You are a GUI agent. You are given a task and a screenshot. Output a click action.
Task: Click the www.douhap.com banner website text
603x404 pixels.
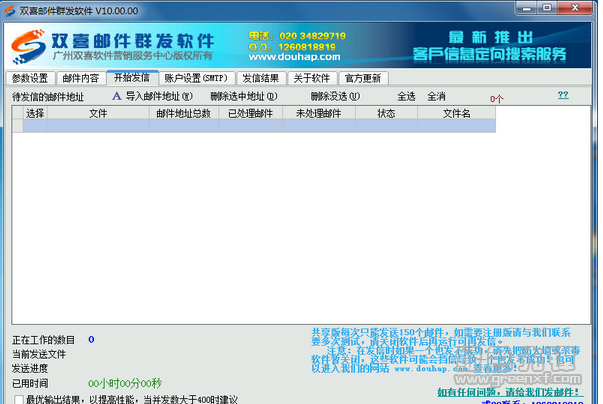click(295, 57)
